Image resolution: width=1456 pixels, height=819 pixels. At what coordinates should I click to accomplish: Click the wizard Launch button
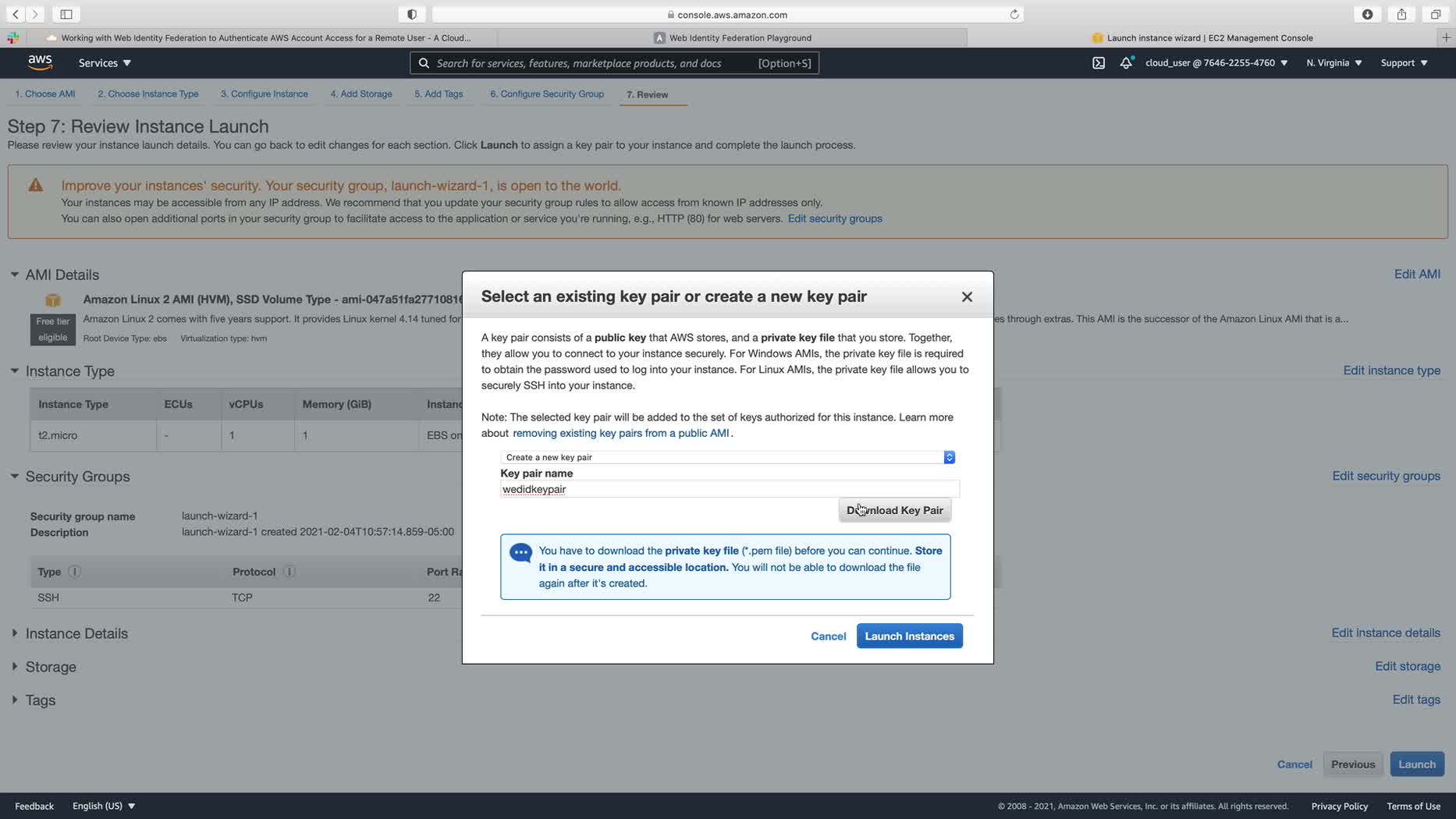[x=1417, y=764]
